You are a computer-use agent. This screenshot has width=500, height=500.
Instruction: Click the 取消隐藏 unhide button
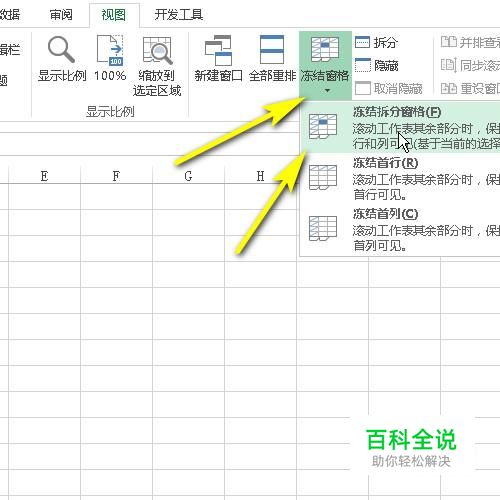[x=389, y=89]
